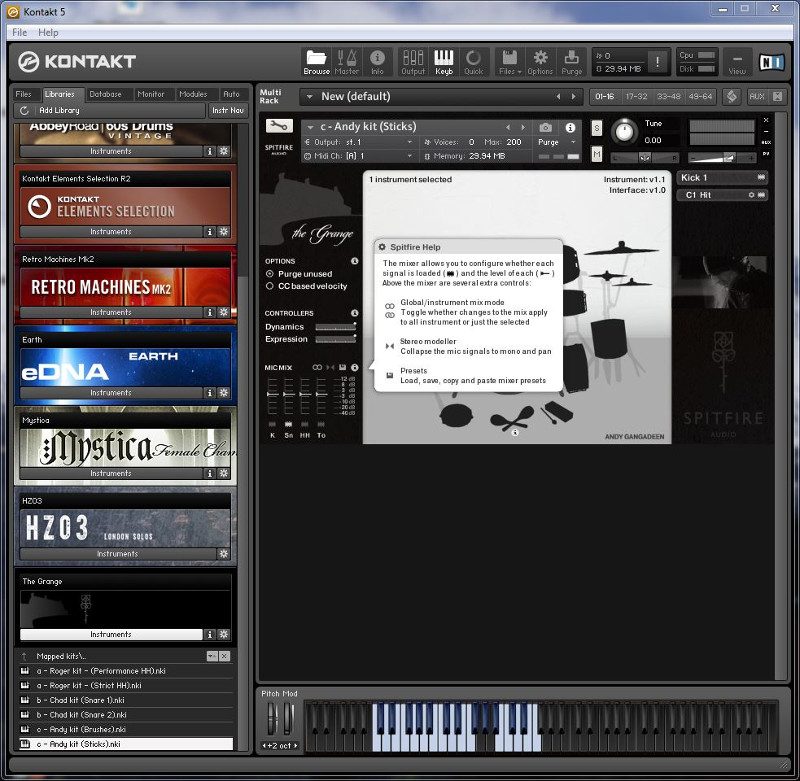The height and width of the screenshot is (781, 800).
Task: Open Instruments for The Grange library
Action: (111, 634)
